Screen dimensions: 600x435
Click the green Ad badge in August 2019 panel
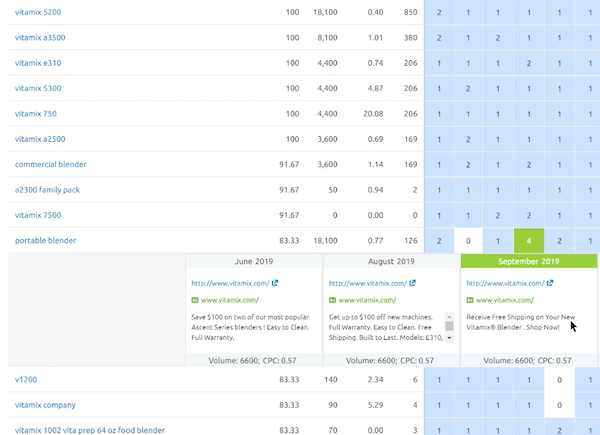click(x=332, y=300)
